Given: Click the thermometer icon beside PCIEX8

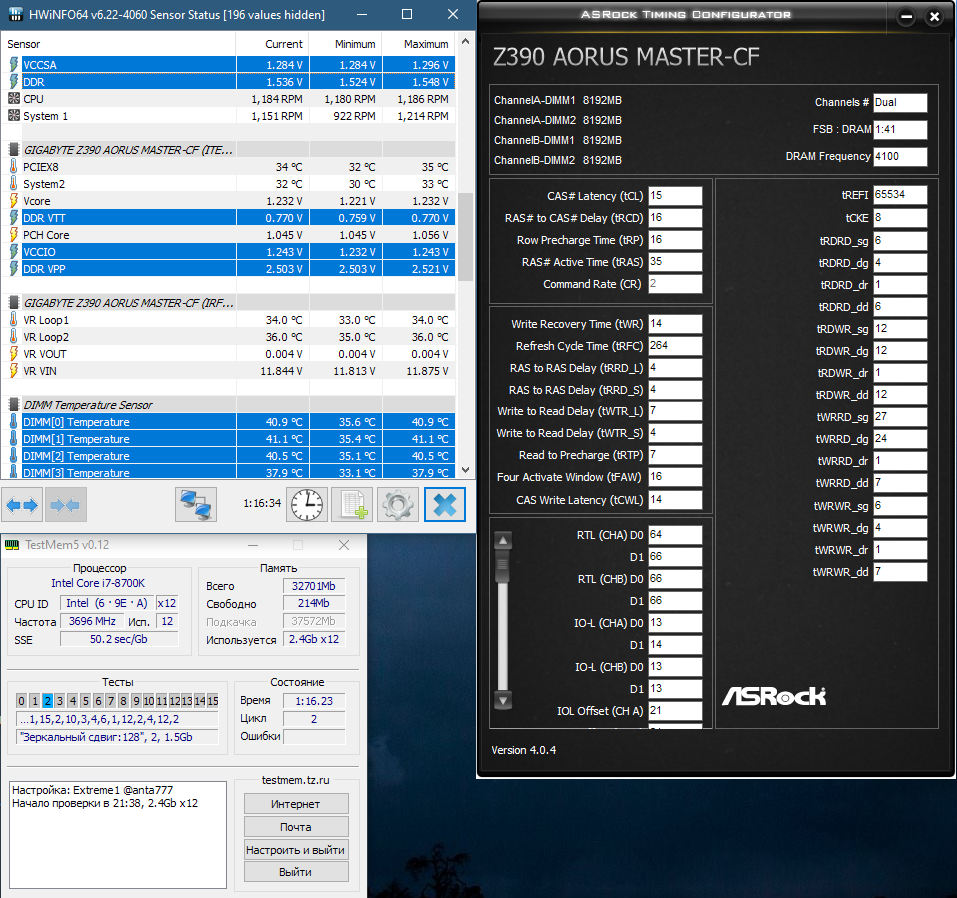Looking at the screenshot, I should 13,167.
